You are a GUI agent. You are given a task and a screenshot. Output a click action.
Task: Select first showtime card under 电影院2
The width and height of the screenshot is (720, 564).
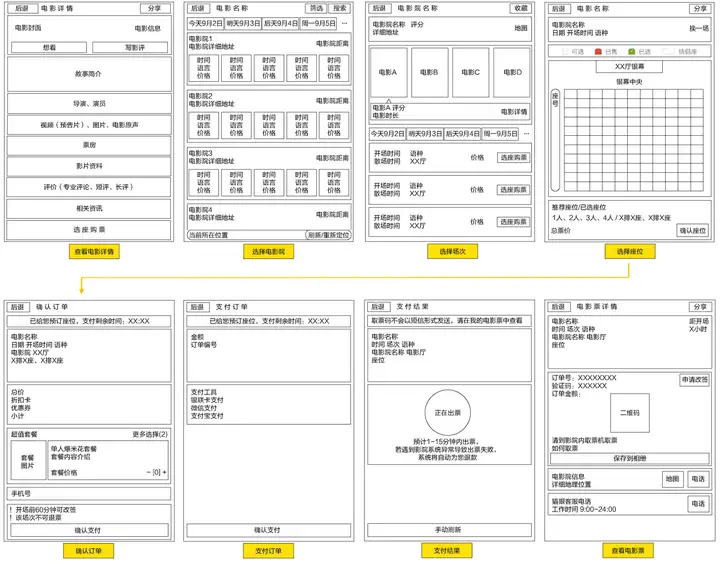click(x=203, y=125)
